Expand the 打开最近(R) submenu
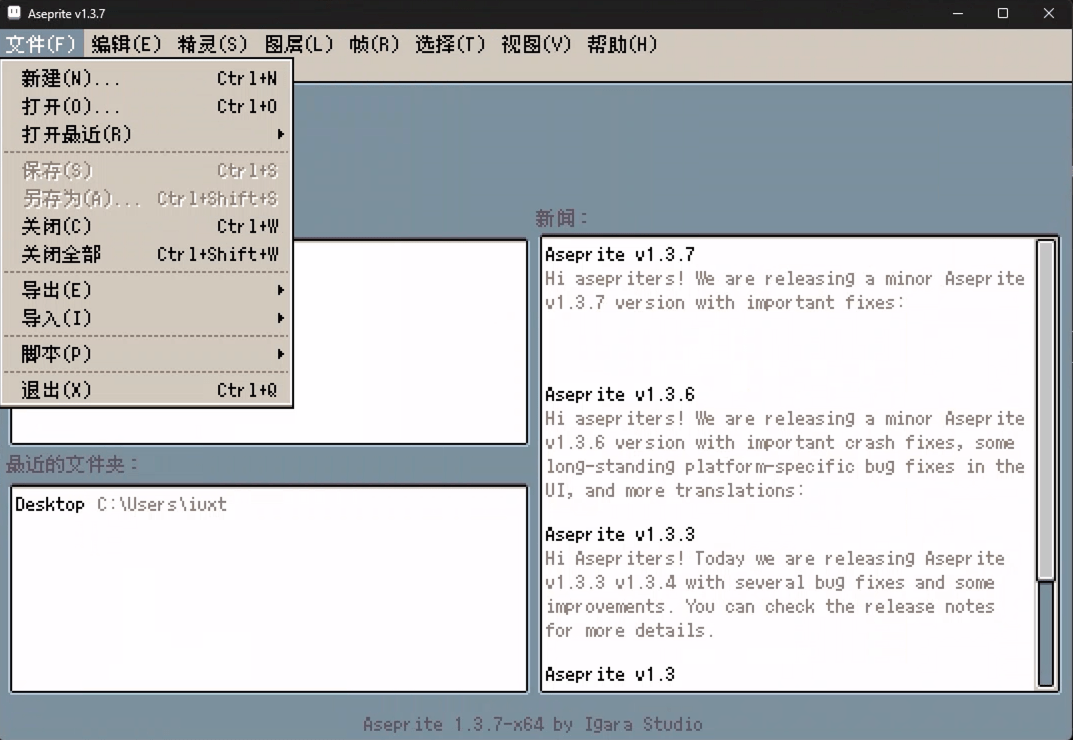1073x740 pixels. click(x=147, y=135)
